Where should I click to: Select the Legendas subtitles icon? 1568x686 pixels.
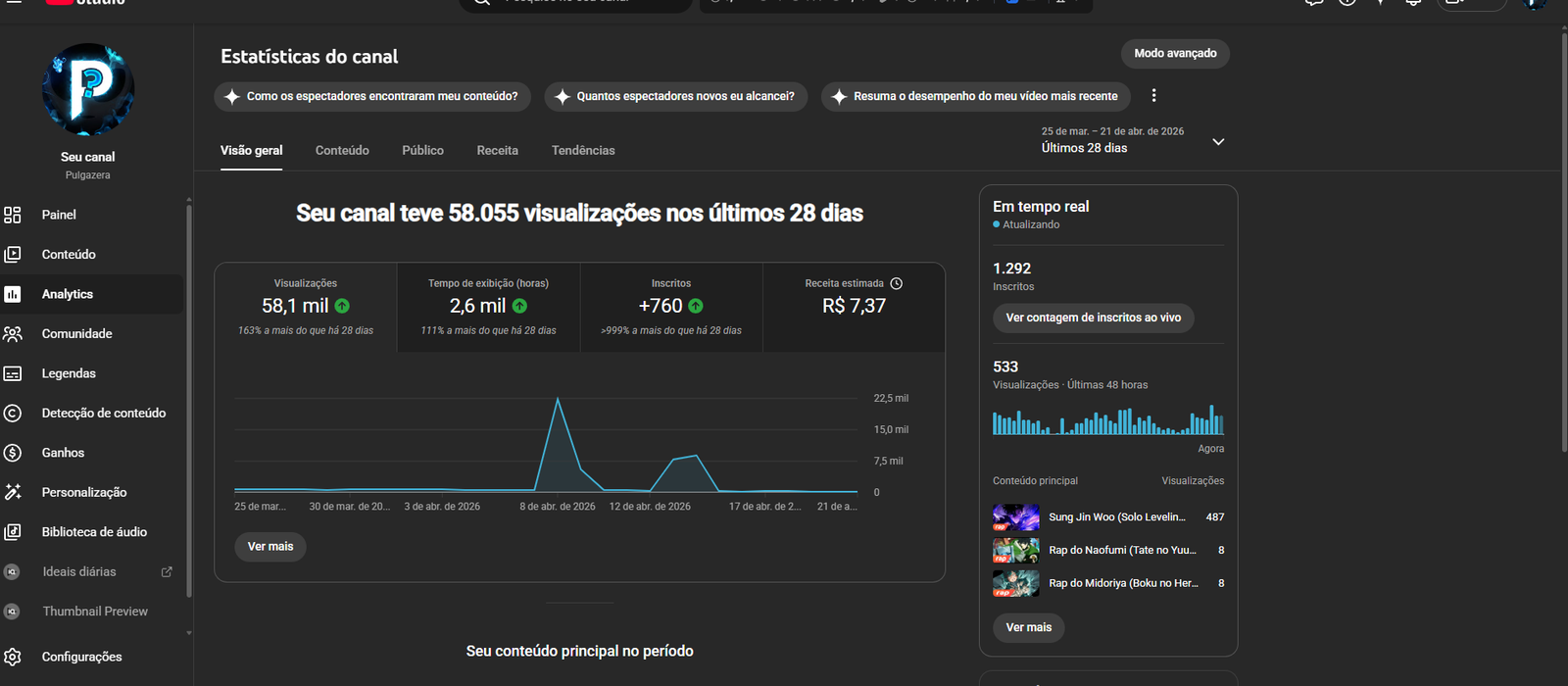click(x=13, y=373)
